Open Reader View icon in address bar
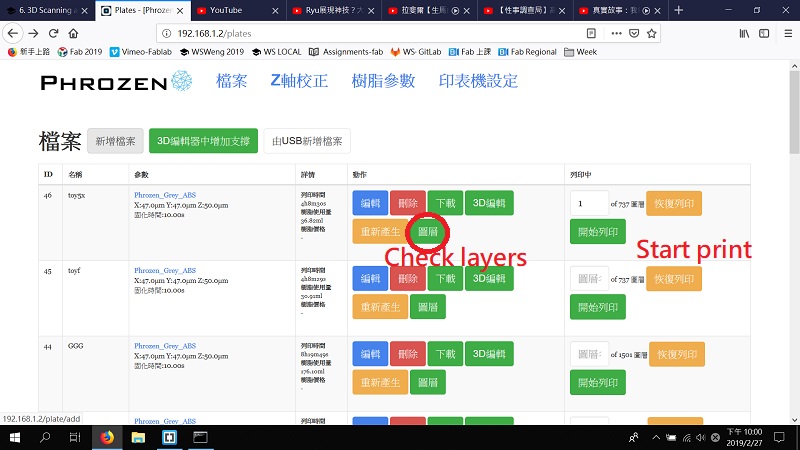 [591, 33]
